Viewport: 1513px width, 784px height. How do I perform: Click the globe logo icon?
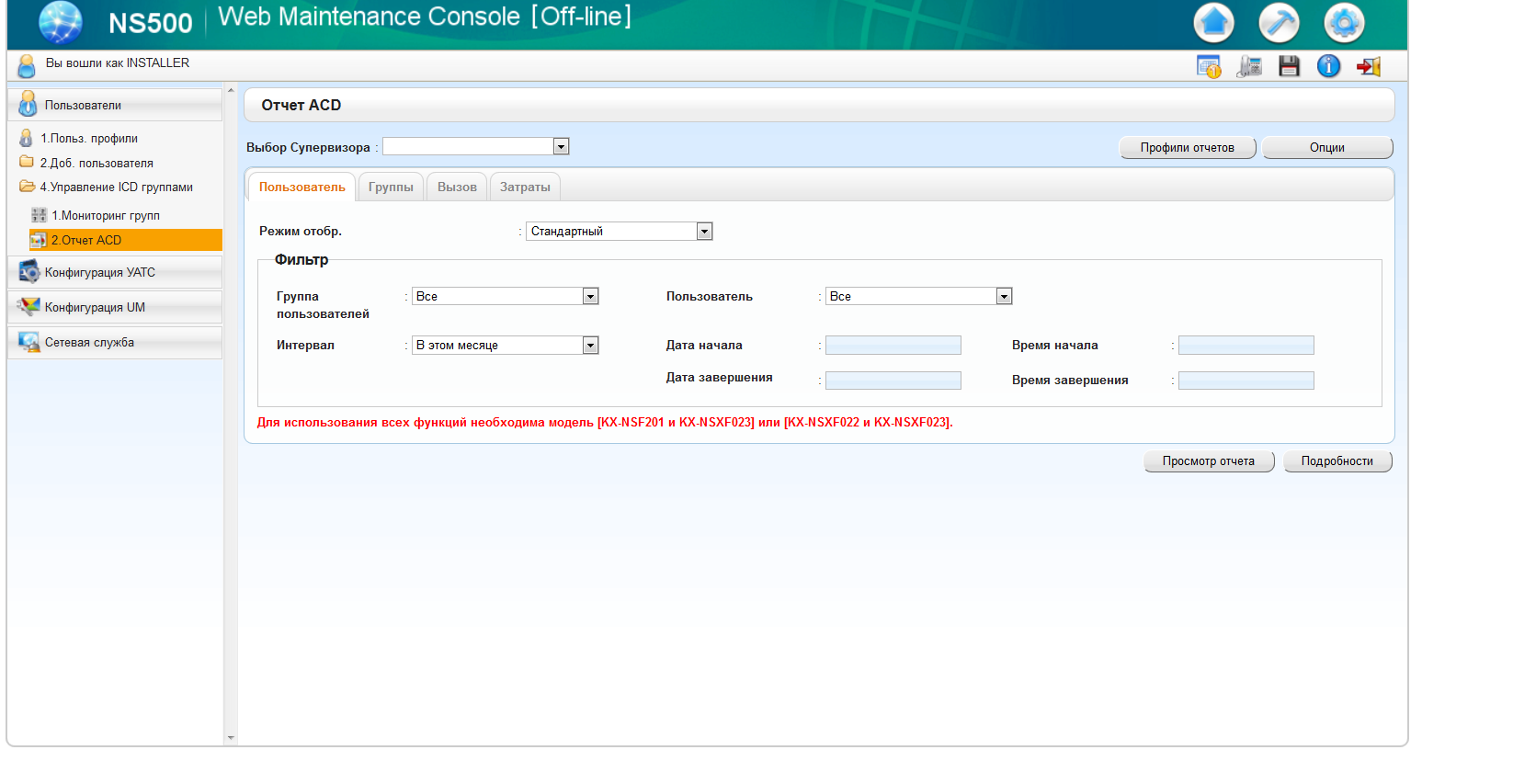pos(61,23)
